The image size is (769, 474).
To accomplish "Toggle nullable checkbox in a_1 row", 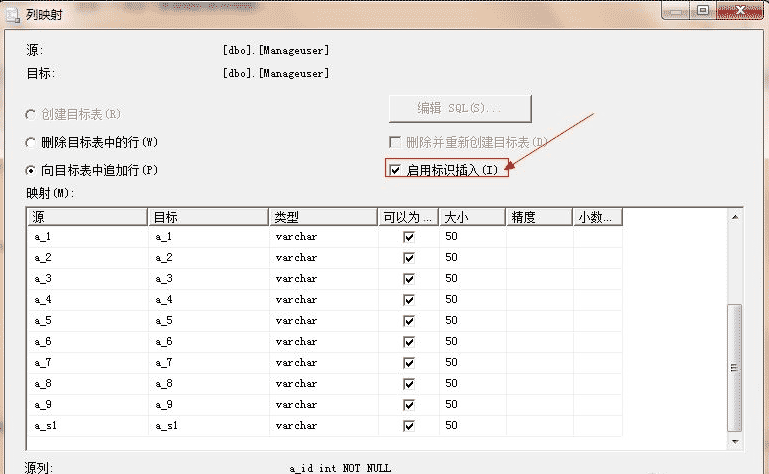I will [x=409, y=237].
